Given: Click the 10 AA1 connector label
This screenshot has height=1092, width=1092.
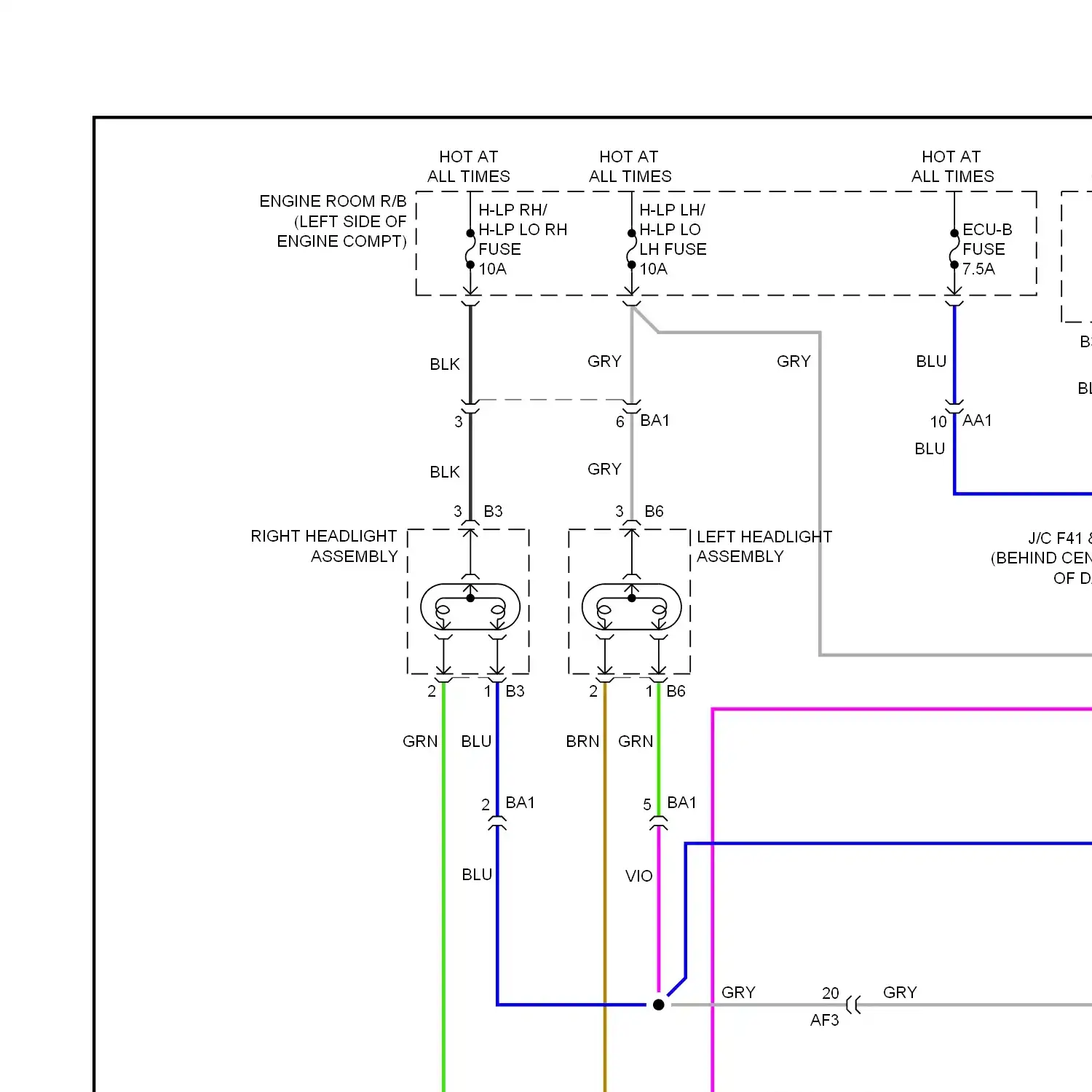Looking at the screenshot, I should [x=961, y=421].
